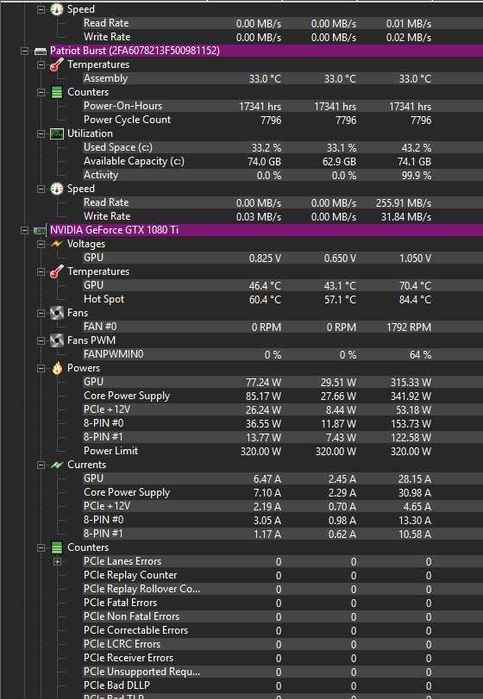Select the PCIe LCRC Errors row
483x699 pixels.
(282, 644)
